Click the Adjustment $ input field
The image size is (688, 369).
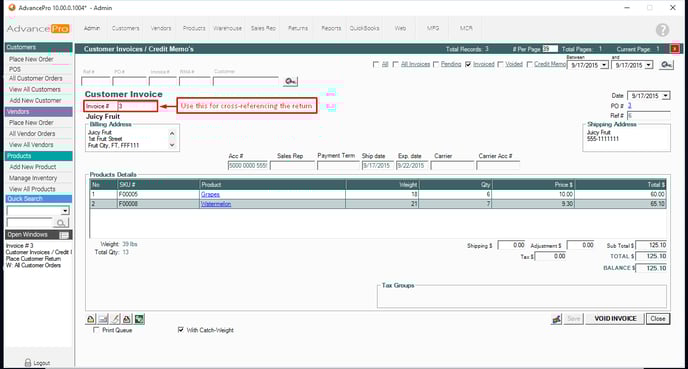[580, 245]
